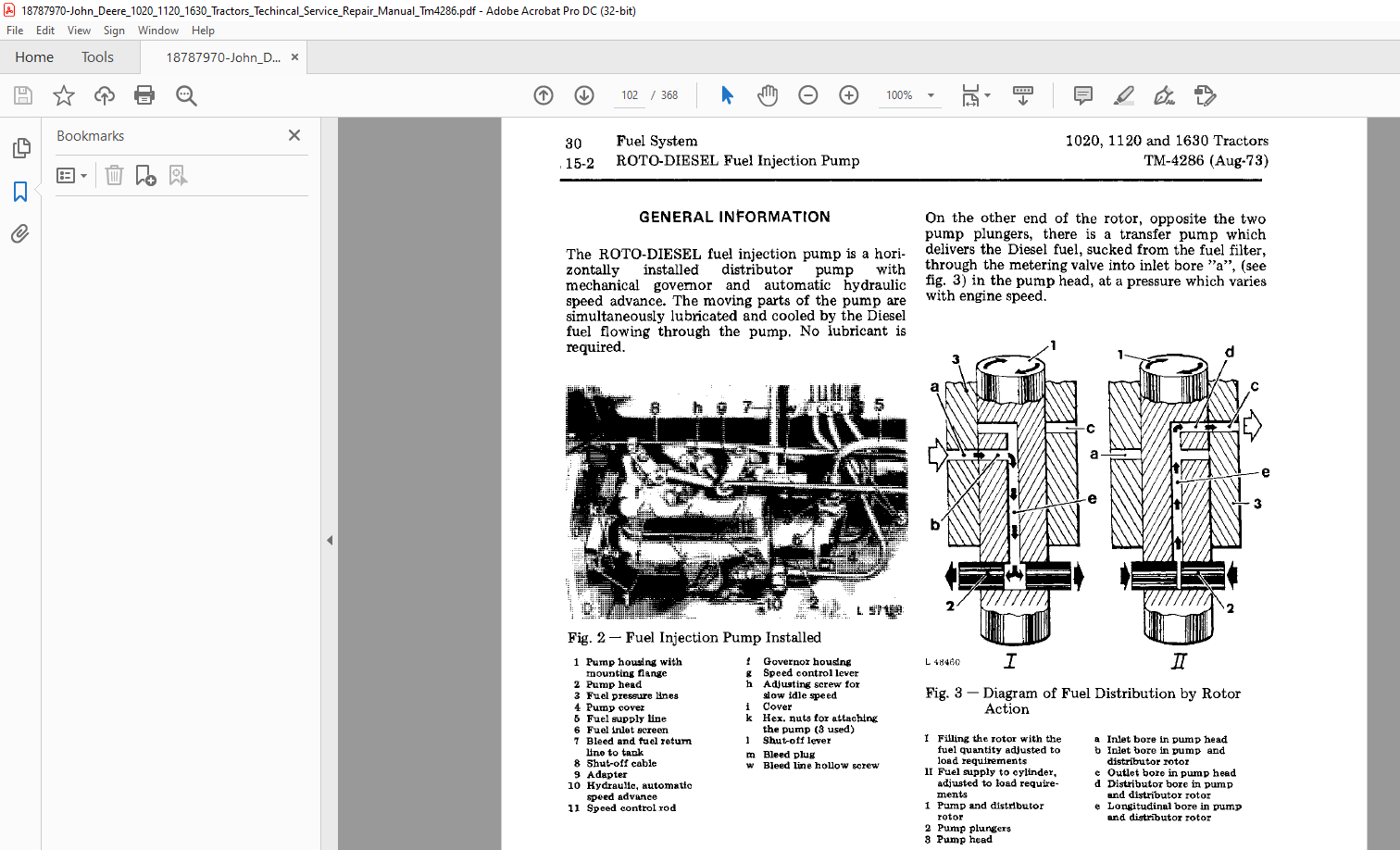Open the Attachments paperclip panel
The image size is (1400, 850).
point(20,233)
